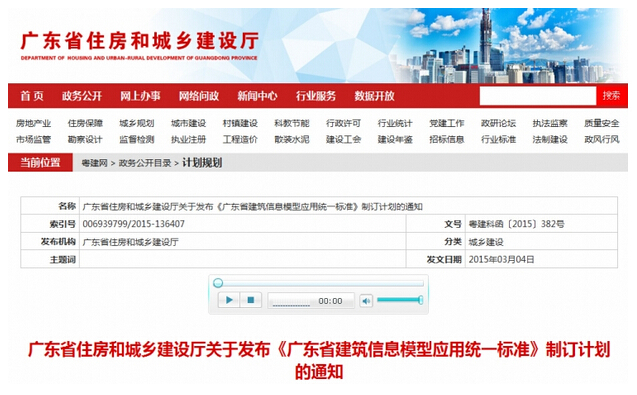Viewport: 637px width, 395px height.
Task: Stop the audio playback
Action: click(251, 300)
